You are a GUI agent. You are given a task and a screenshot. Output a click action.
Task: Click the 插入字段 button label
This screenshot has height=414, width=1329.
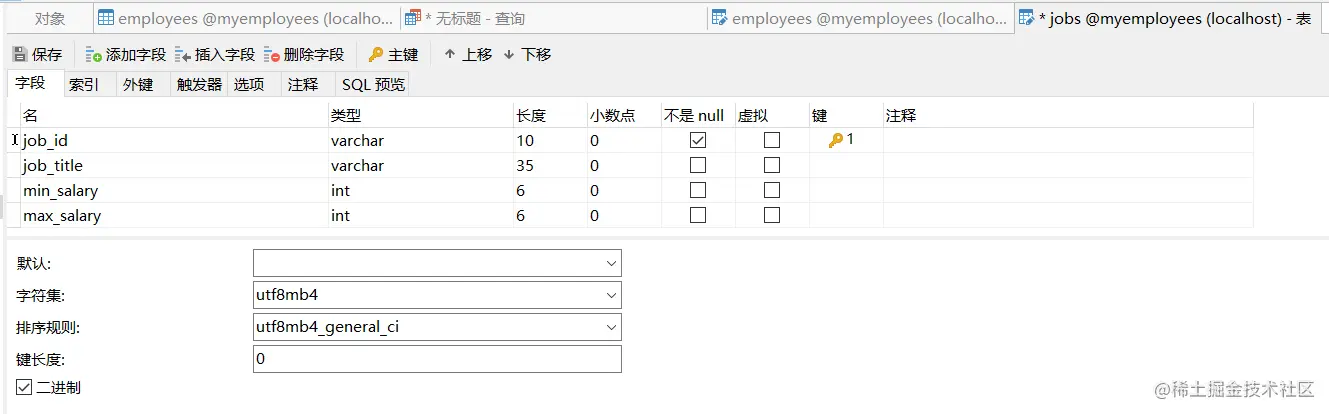coord(225,55)
